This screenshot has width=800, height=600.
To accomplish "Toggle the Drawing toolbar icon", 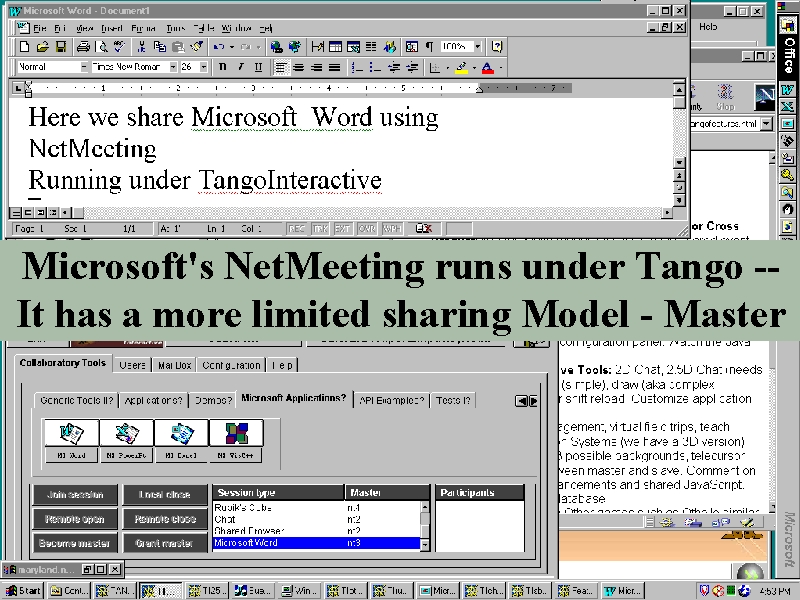I will coord(390,47).
